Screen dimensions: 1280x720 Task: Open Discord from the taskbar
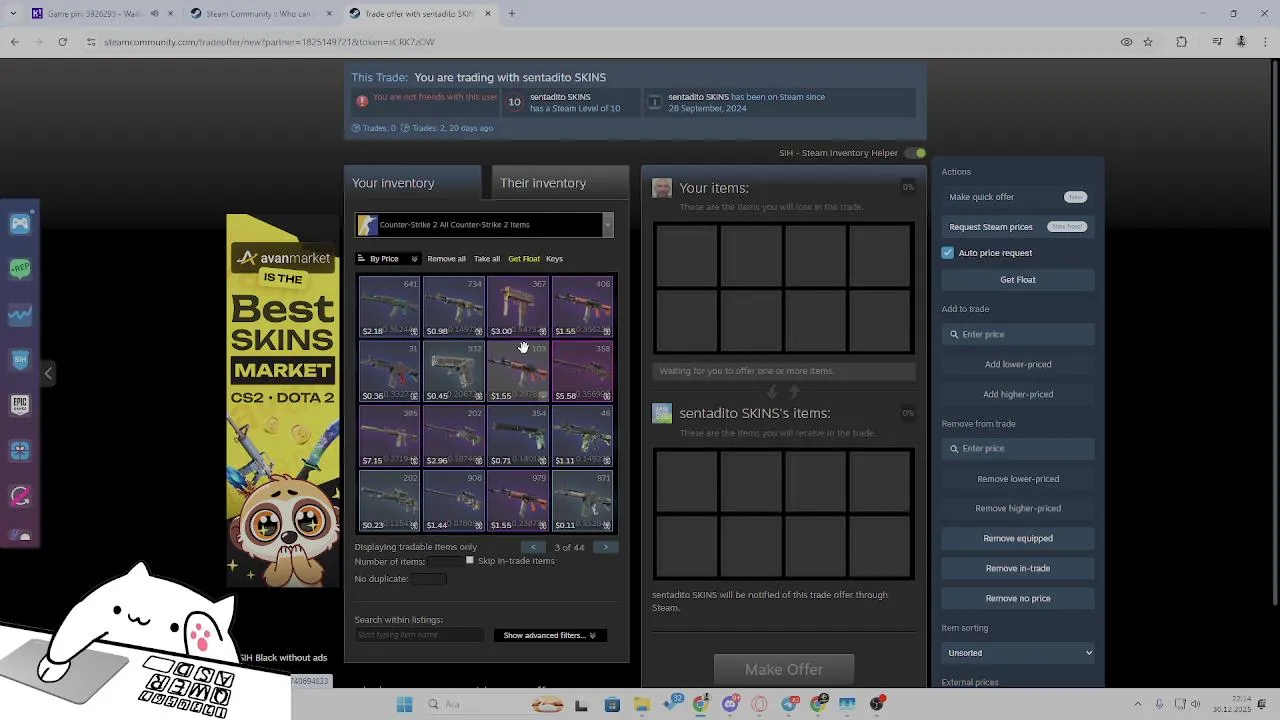730,705
